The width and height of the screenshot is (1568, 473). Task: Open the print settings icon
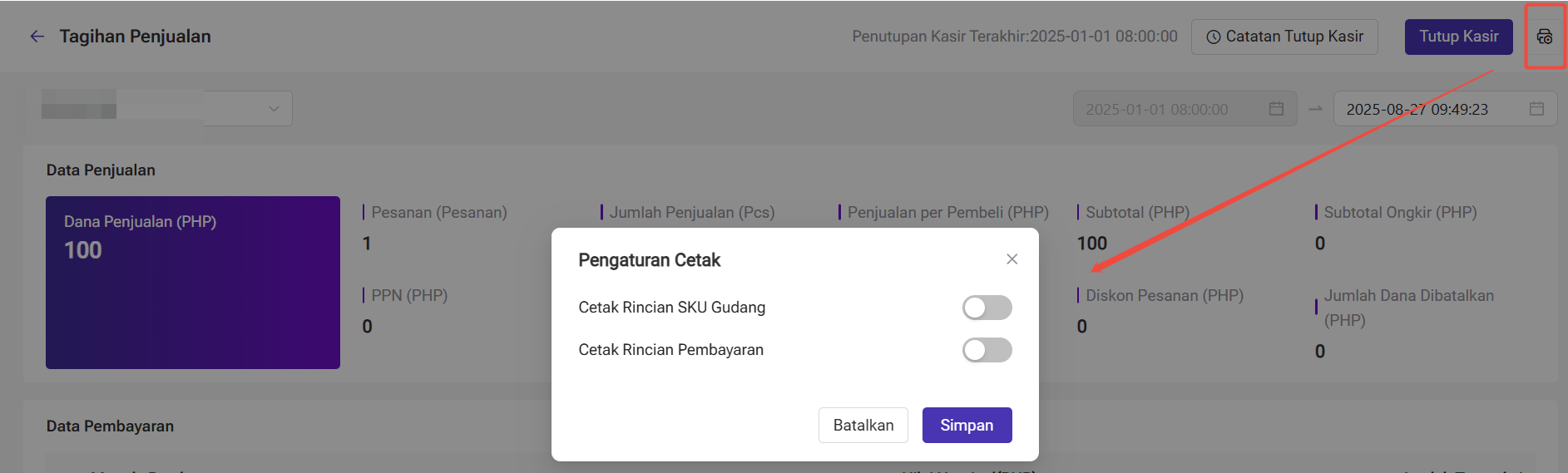tap(1545, 37)
